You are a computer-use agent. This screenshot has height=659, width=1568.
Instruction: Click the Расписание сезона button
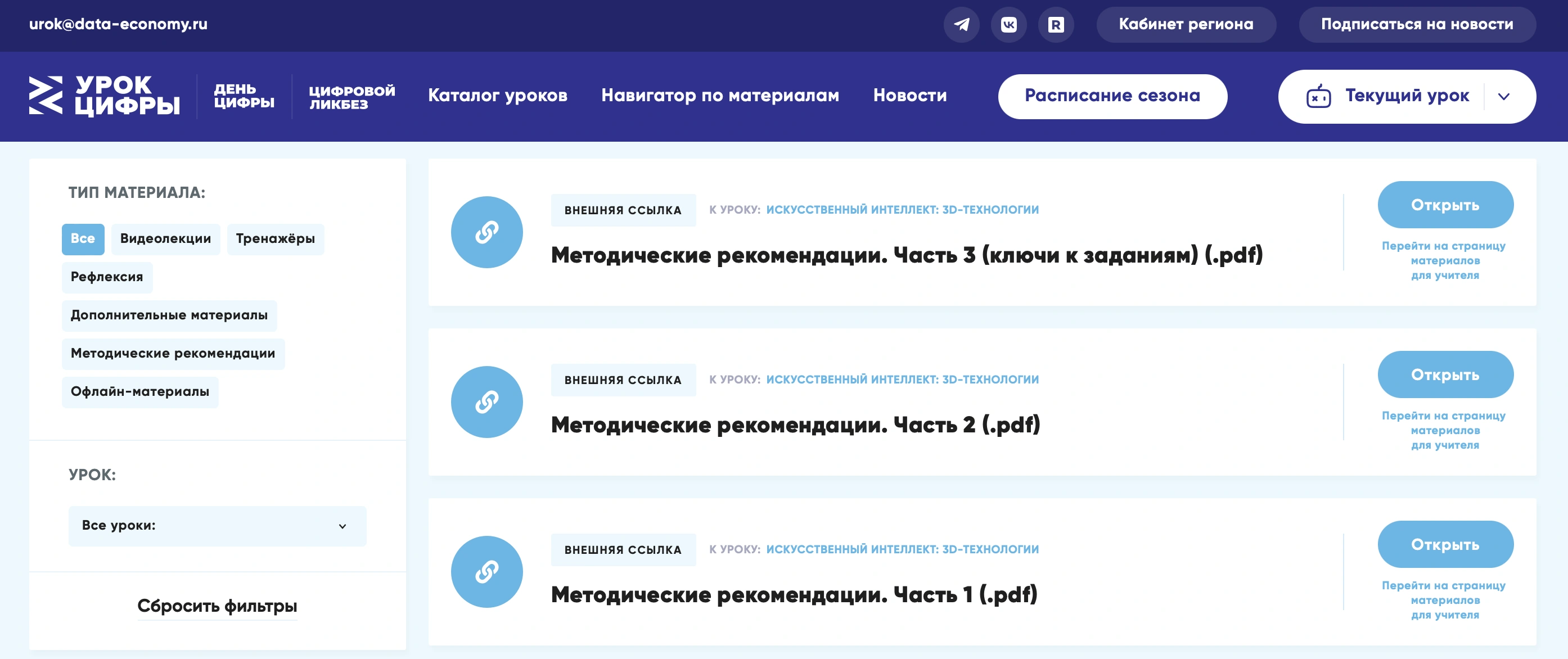click(x=1112, y=96)
